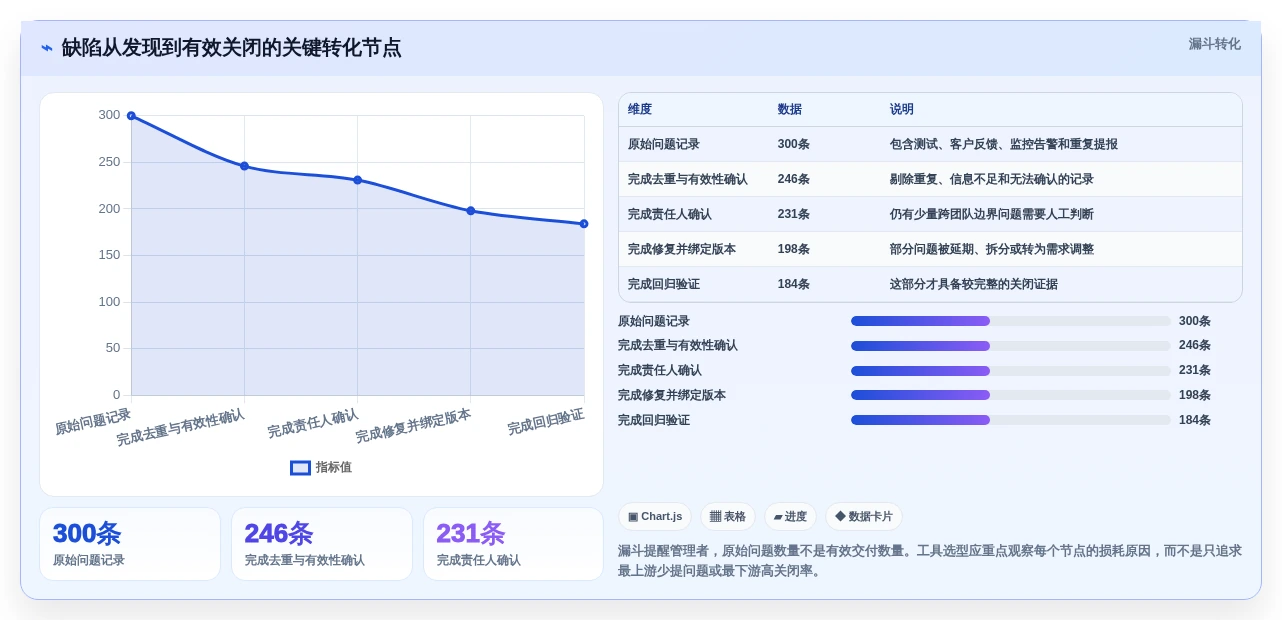Screen dimensions: 1282x620
Task: Click the 完成修复并绑定版本 progress bar
Action: click(x=1010, y=395)
